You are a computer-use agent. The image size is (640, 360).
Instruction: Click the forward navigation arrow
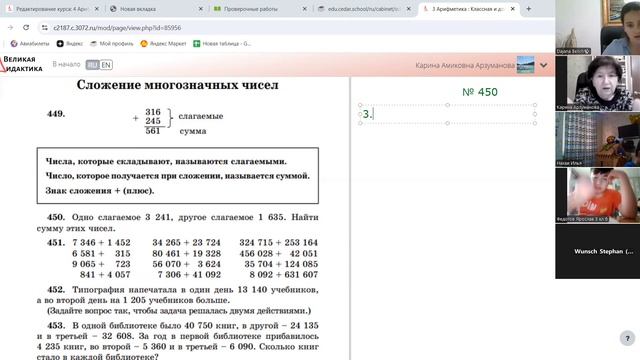click(11, 27)
